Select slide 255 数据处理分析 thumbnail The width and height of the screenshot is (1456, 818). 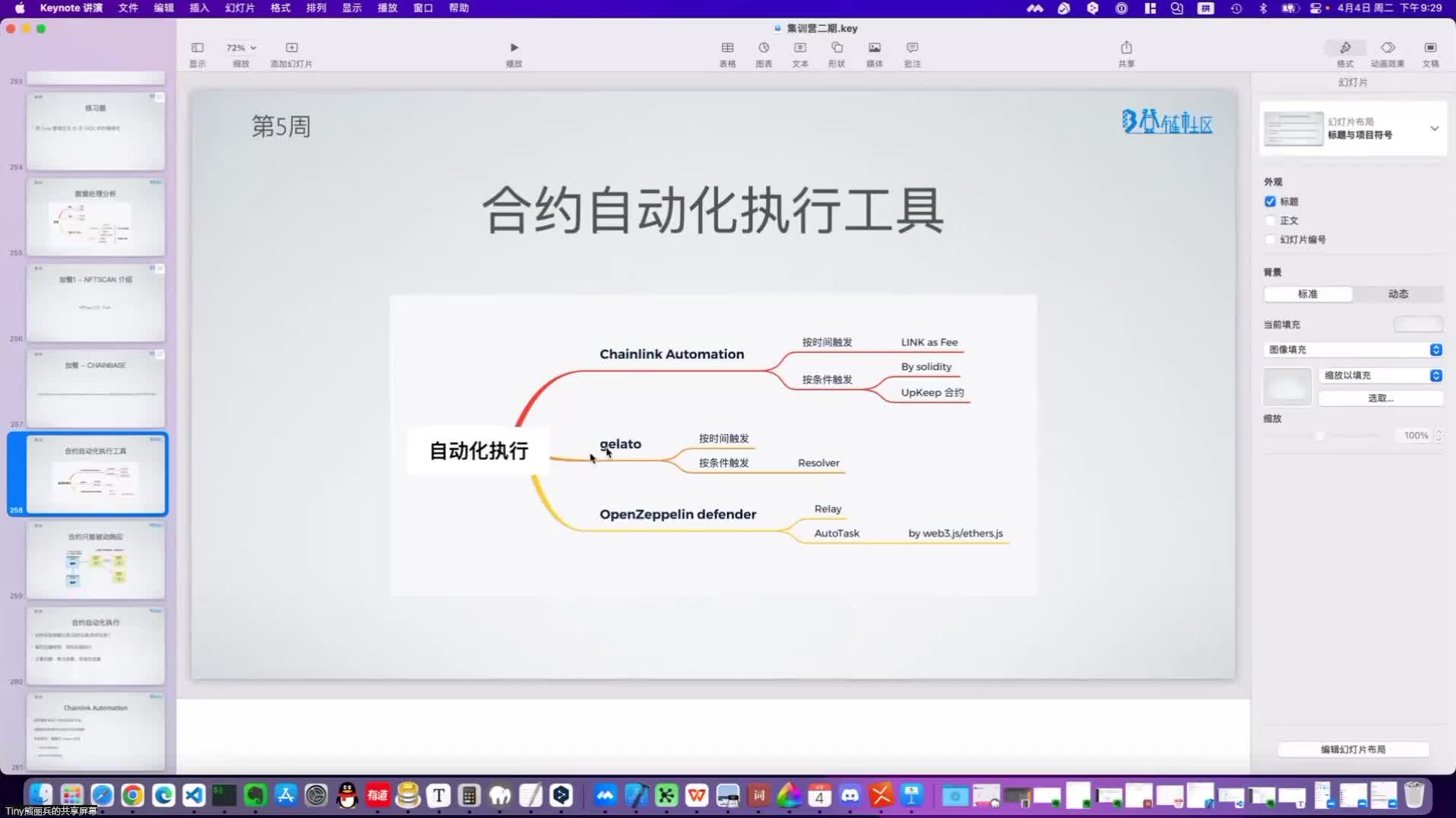[96, 217]
